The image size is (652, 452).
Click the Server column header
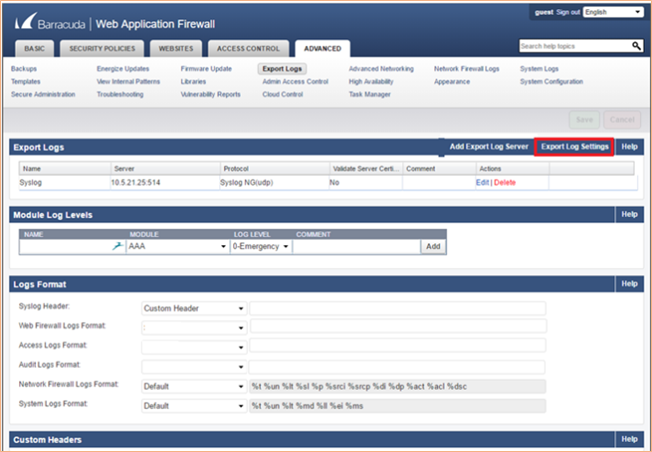(165, 169)
